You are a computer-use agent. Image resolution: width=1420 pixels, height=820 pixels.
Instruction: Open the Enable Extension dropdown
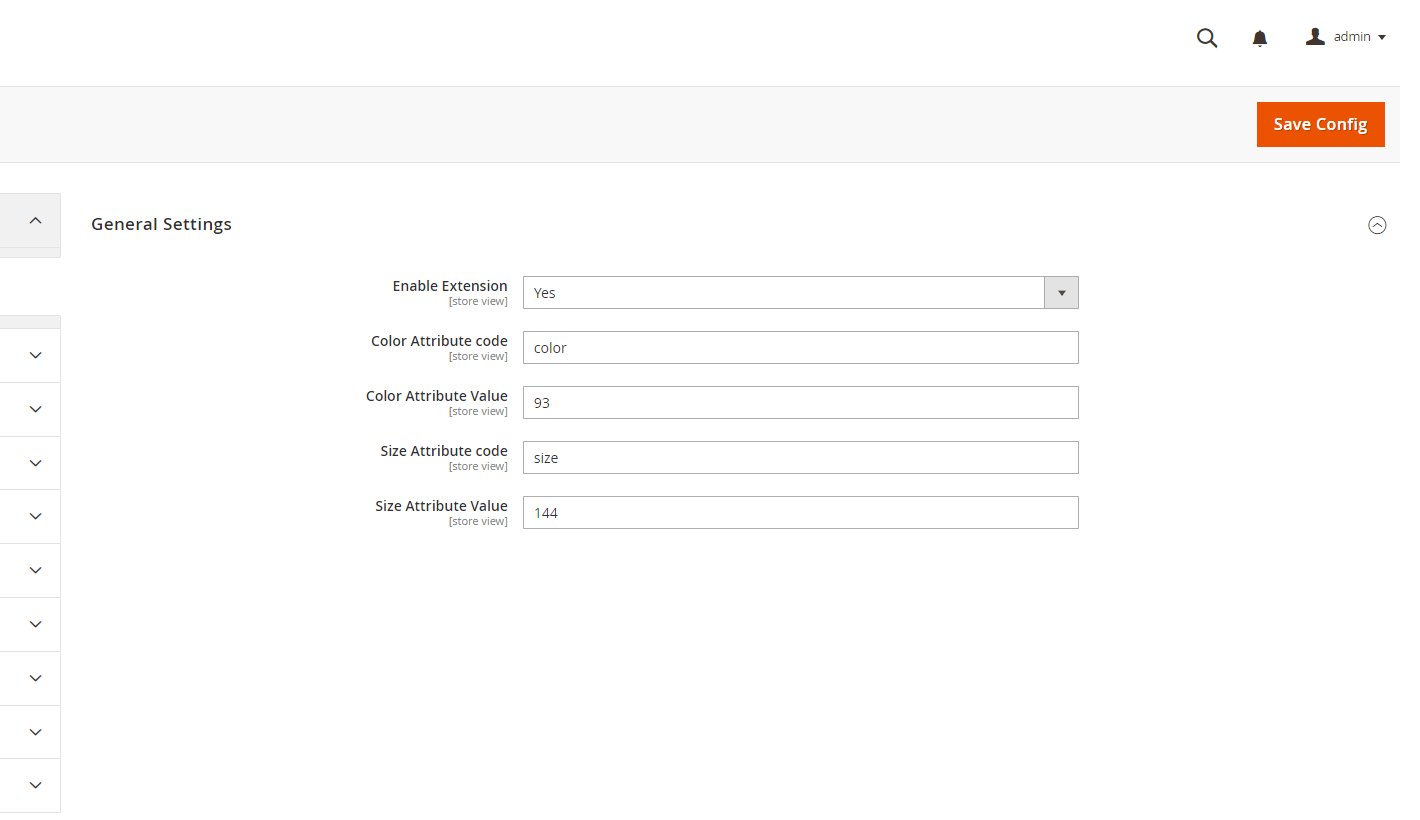click(x=800, y=293)
